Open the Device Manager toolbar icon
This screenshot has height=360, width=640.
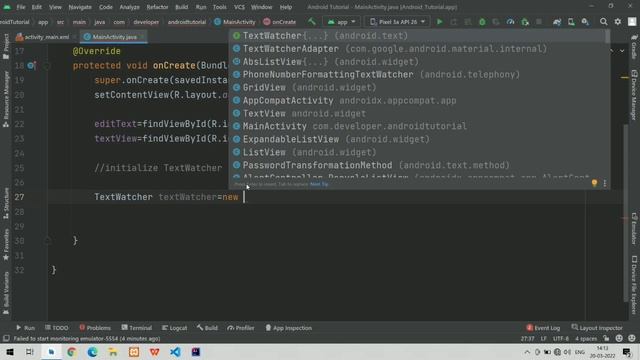(571, 22)
